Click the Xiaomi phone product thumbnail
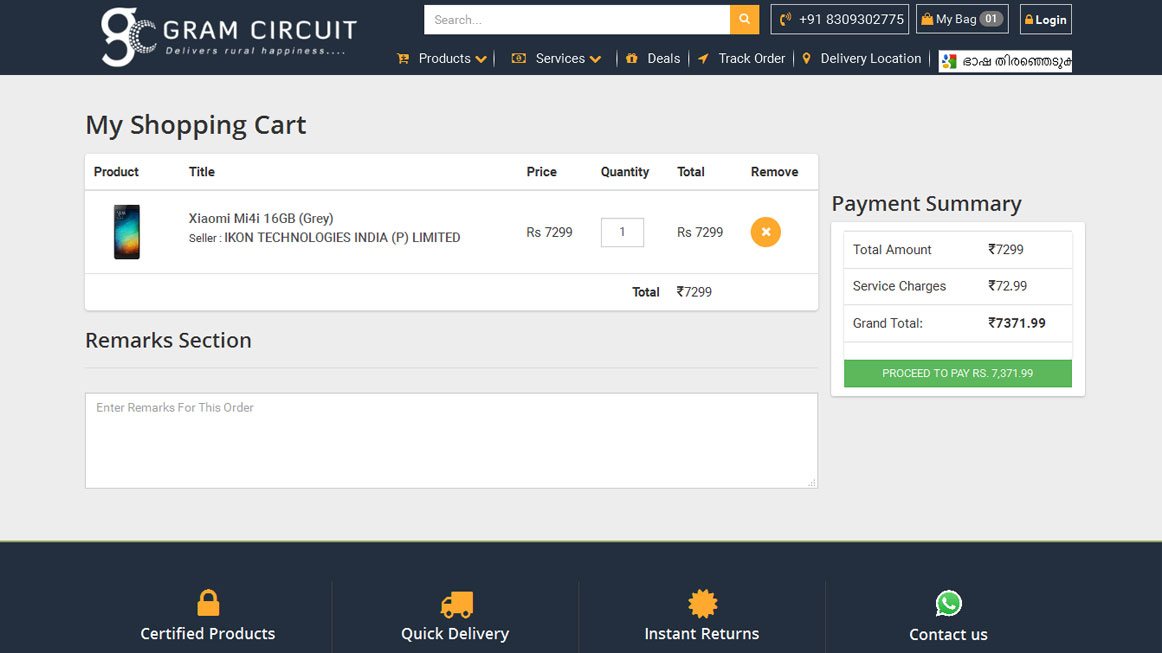The height and width of the screenshot is (653, 1162). click(x=127, y=232)
